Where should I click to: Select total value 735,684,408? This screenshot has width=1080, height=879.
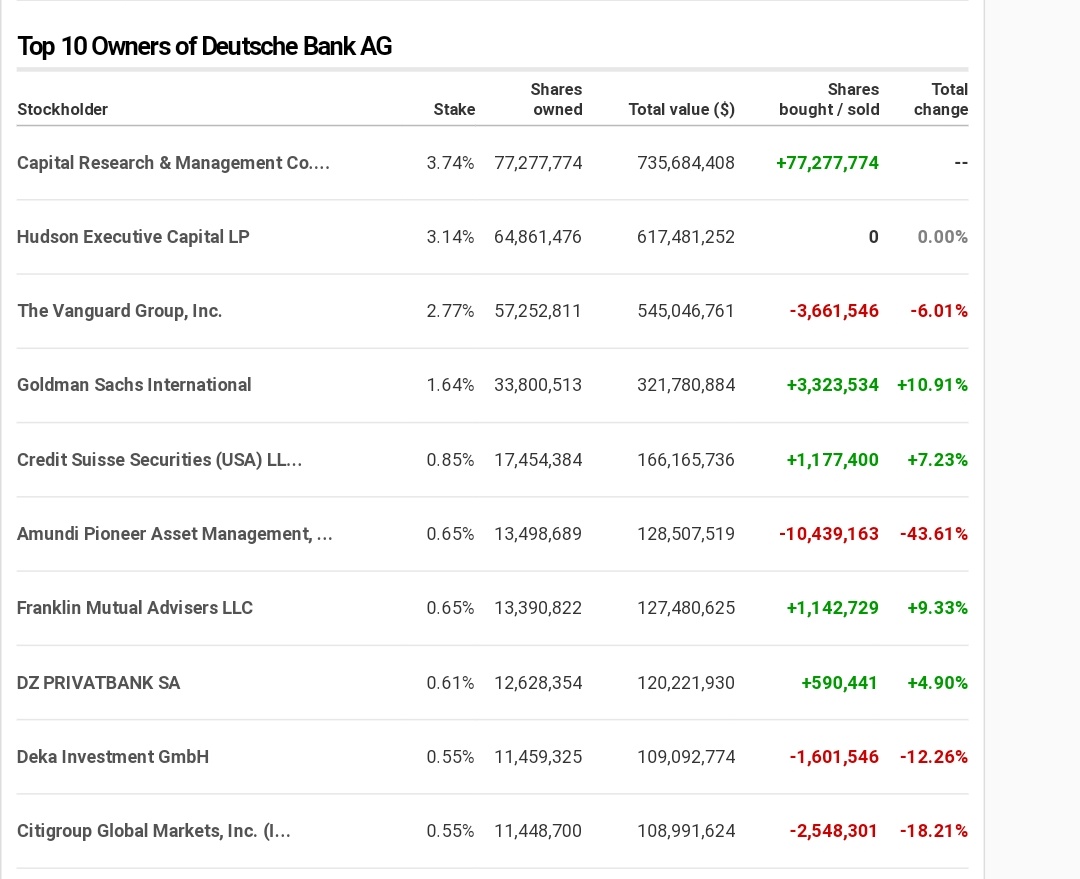(x=686, y=163)
